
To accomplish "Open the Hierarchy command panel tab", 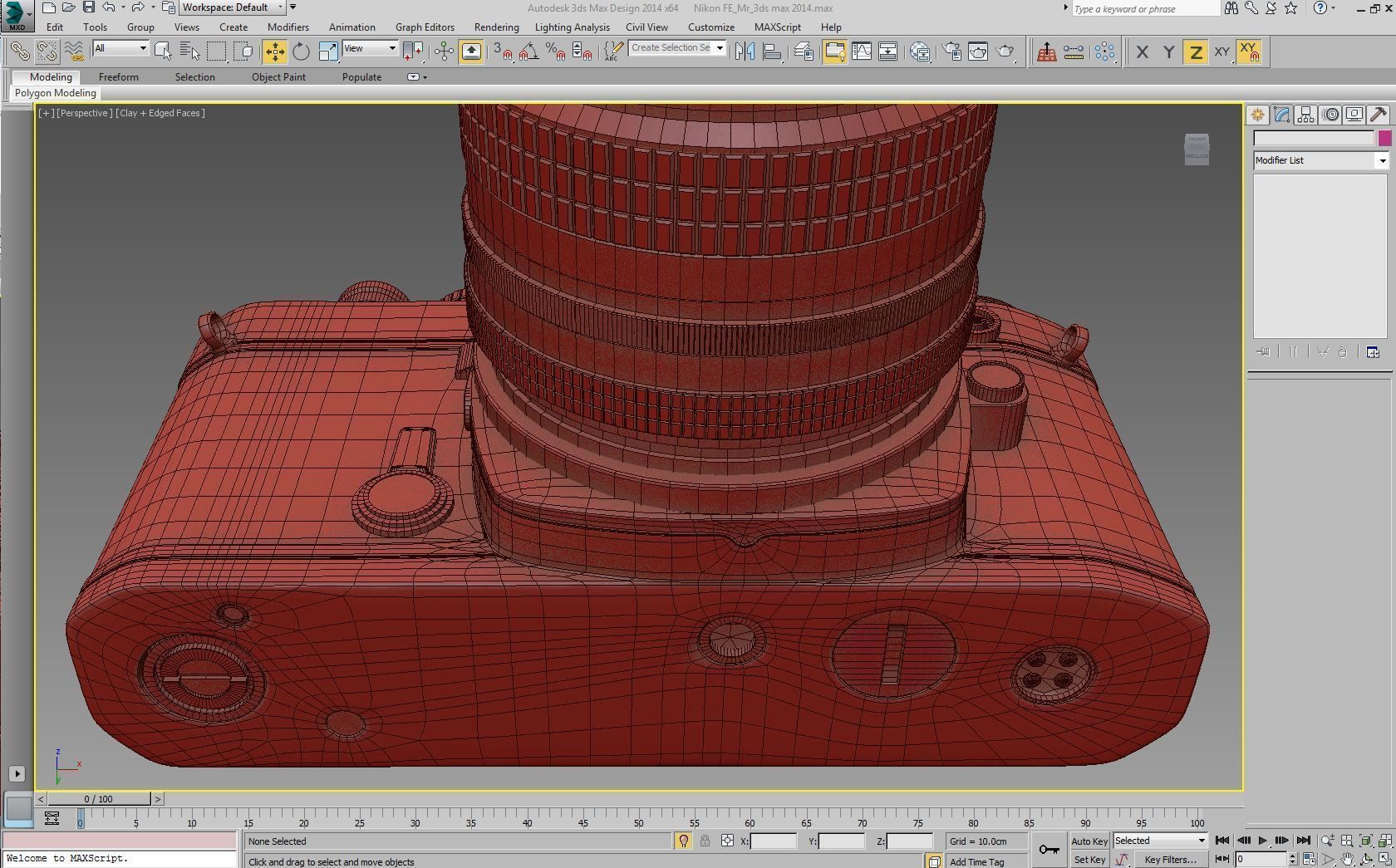I will click(x=1305, y=115).
